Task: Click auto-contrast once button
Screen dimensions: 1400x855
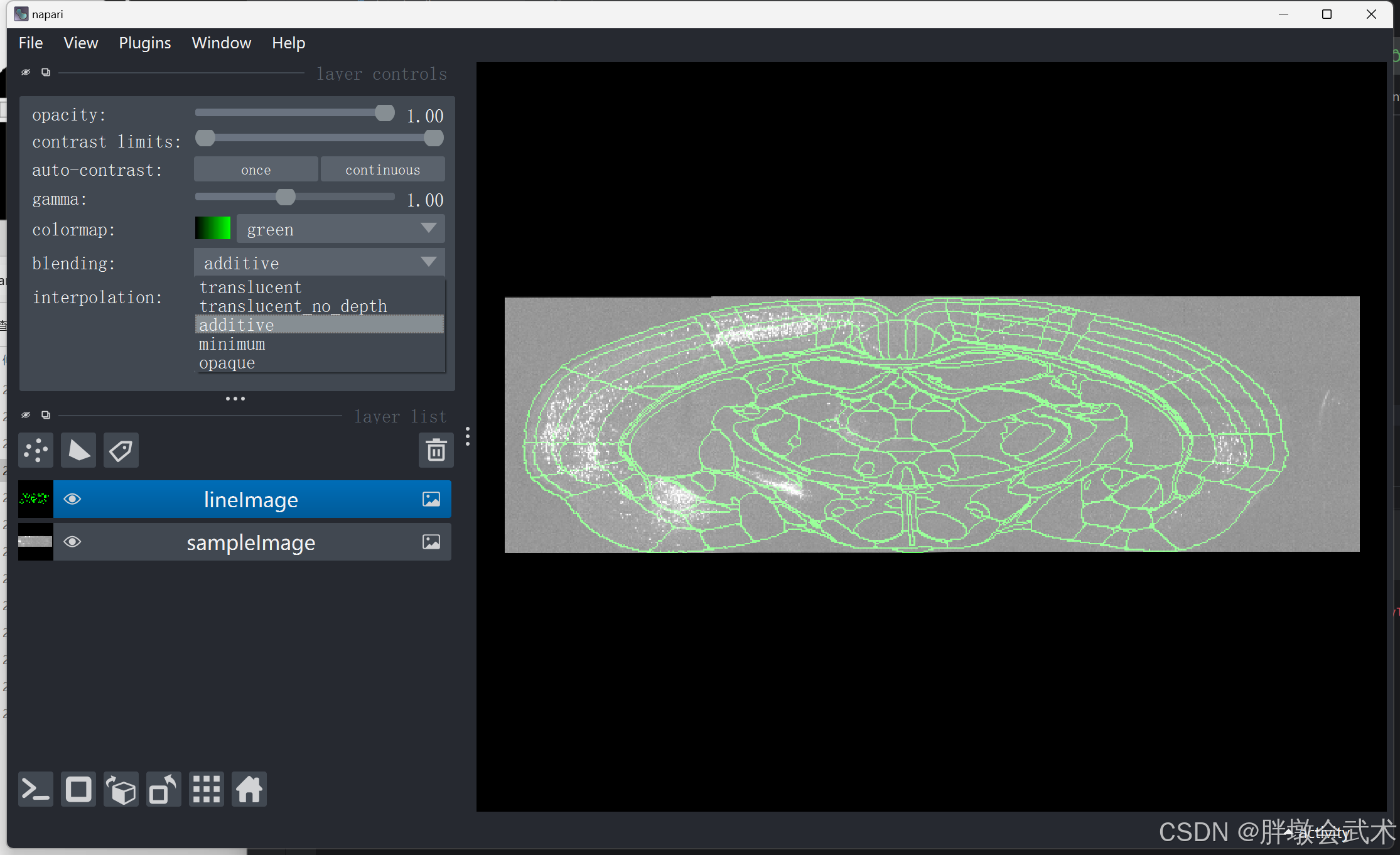Action: click(x=256, y=169)
